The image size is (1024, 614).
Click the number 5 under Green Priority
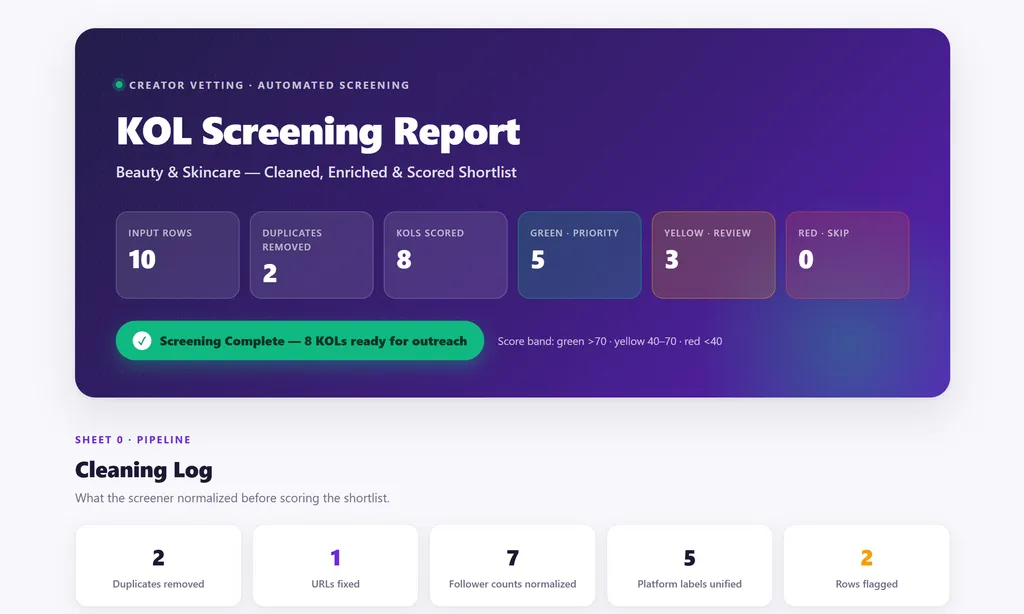(537, 260)
